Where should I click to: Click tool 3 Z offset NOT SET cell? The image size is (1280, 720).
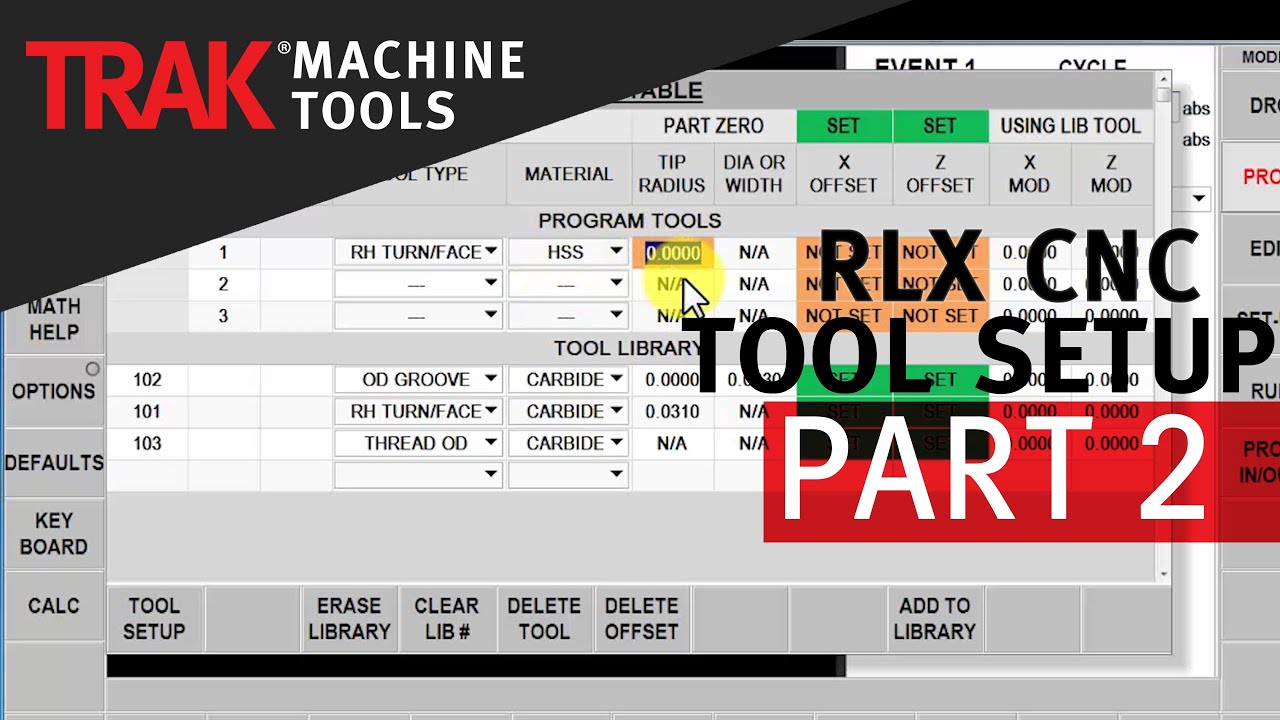tap(939, 316)
